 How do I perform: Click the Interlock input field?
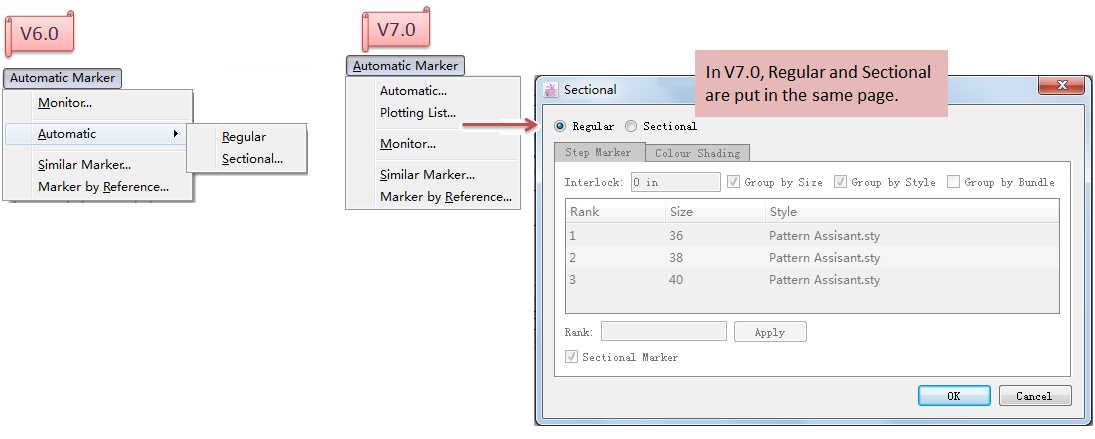[675, 182]
